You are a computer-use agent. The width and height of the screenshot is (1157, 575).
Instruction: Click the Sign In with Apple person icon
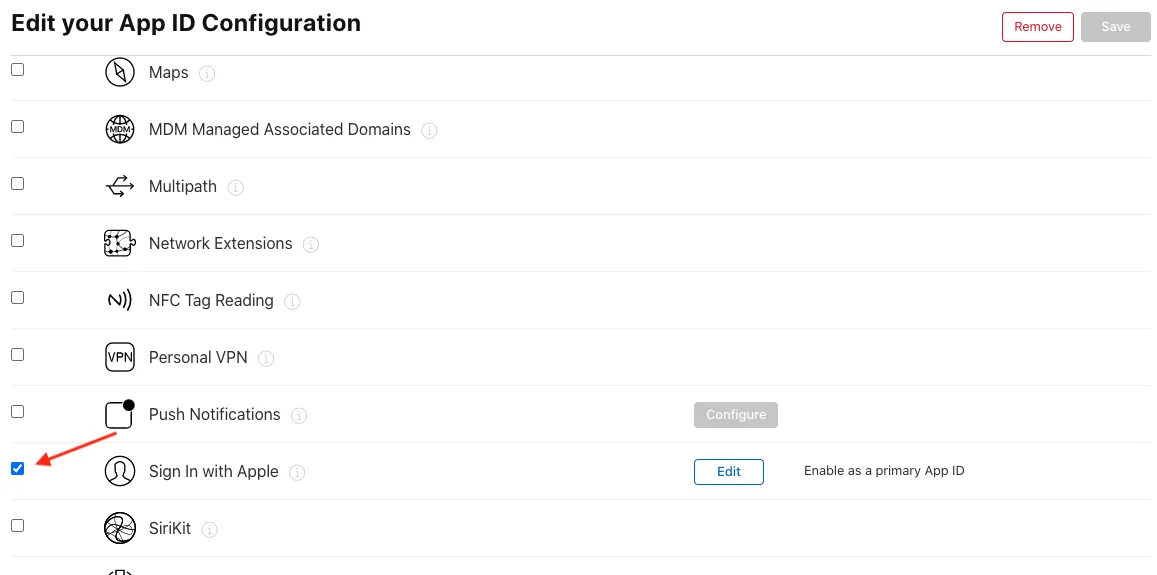pos(120,471)
